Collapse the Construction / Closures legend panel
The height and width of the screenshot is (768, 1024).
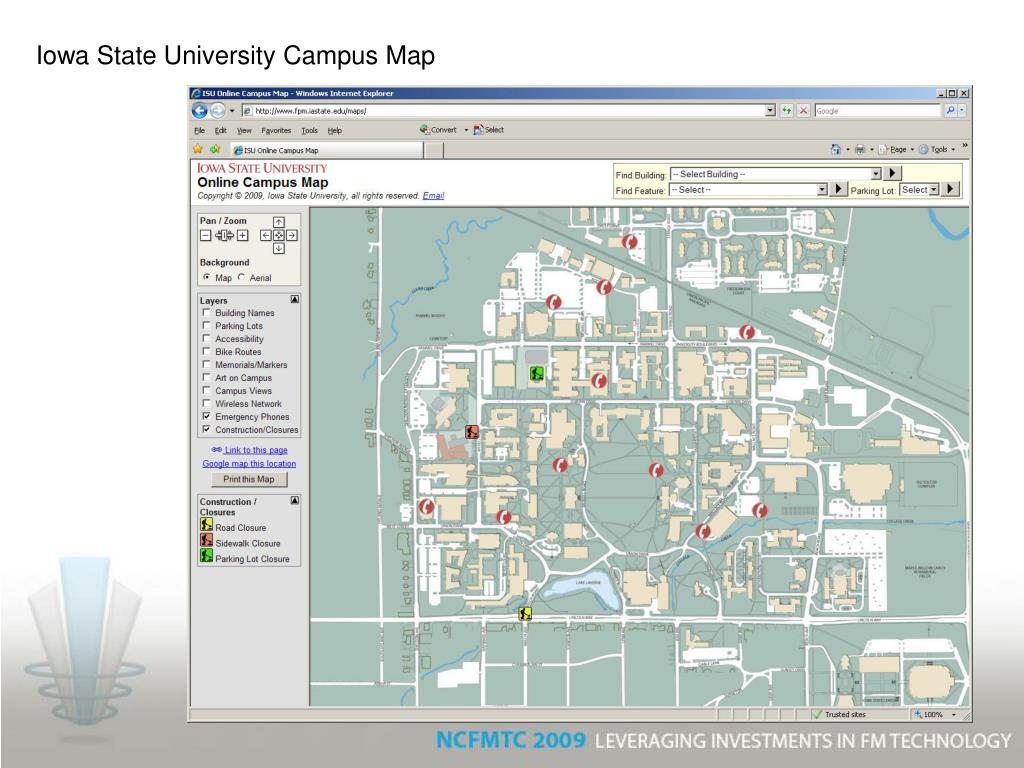295,500
